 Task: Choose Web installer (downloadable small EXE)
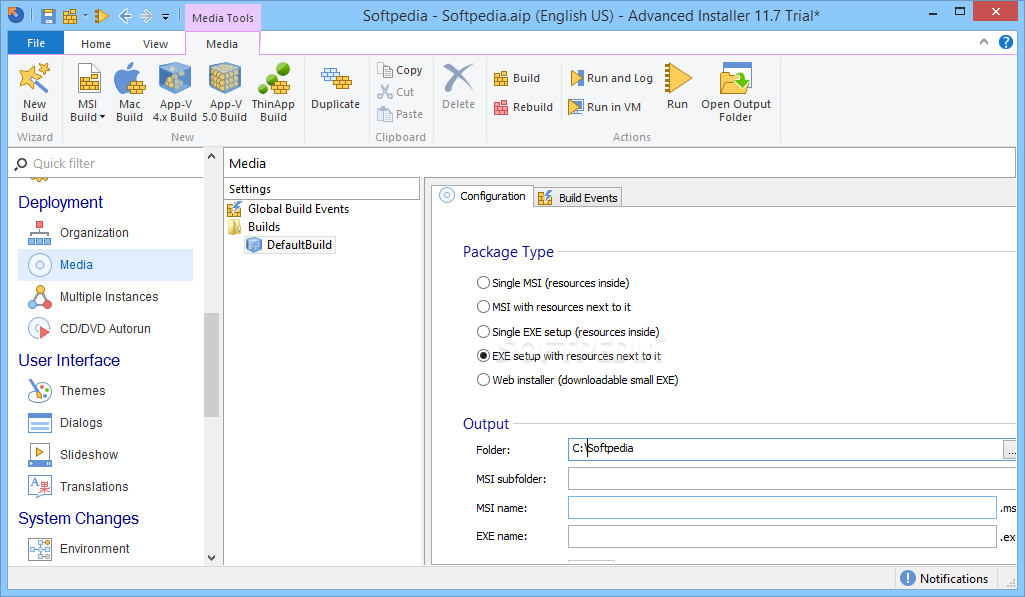[578, 380]
